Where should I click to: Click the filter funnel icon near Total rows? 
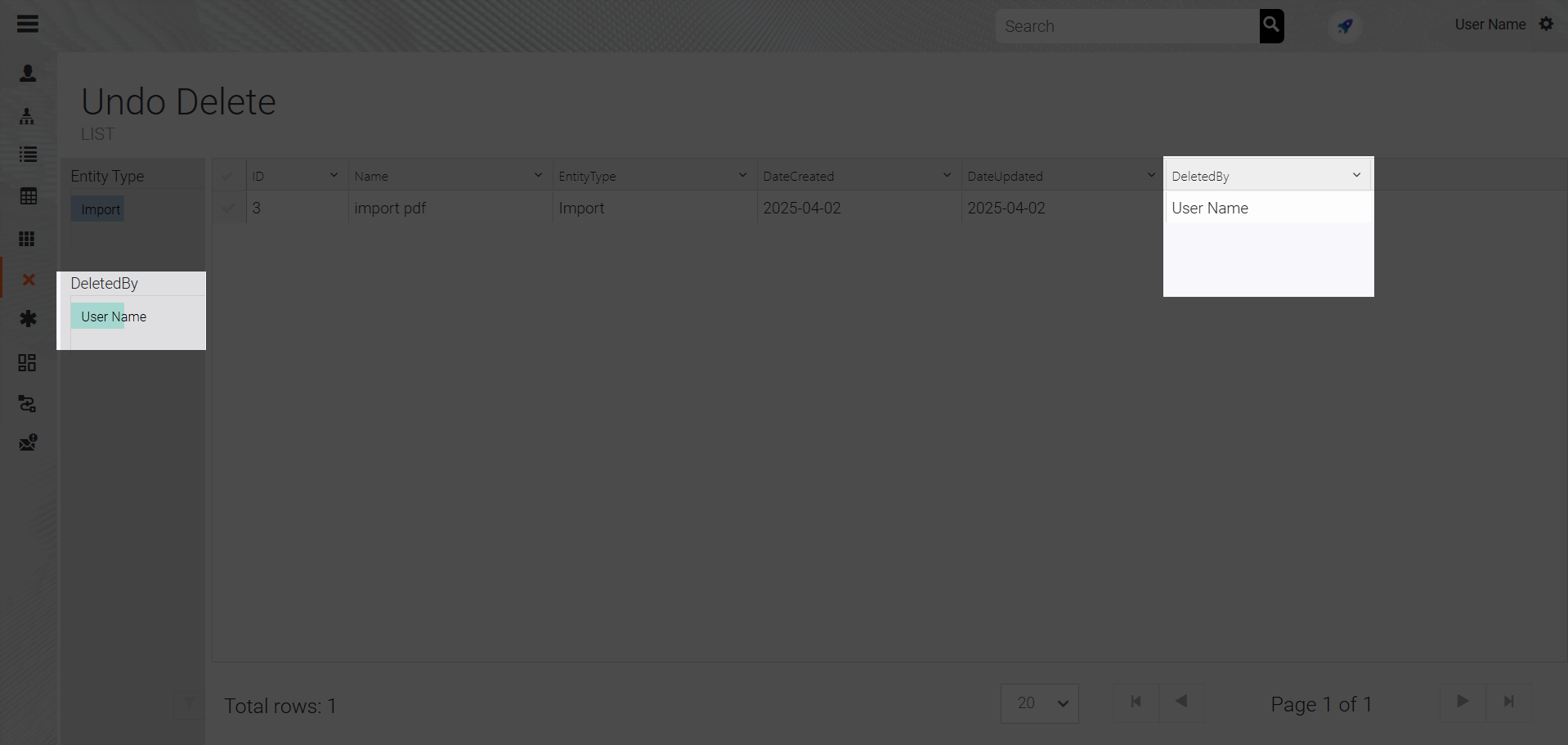[x=189, y=703]
